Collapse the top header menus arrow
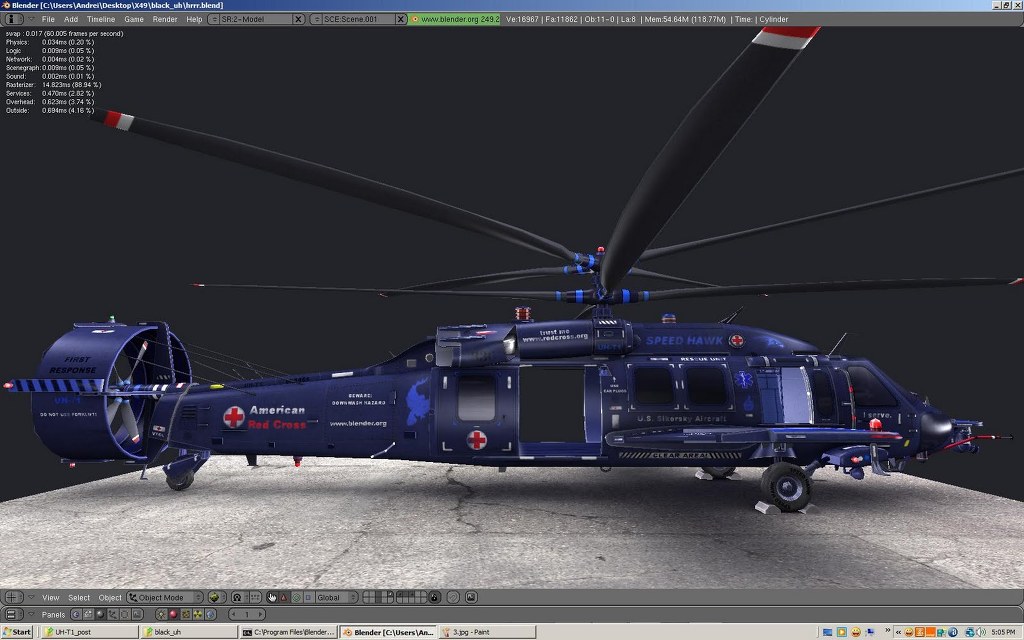Viewport: 1024px width, 640px height. pyautogui.click(x=31, y=19)
